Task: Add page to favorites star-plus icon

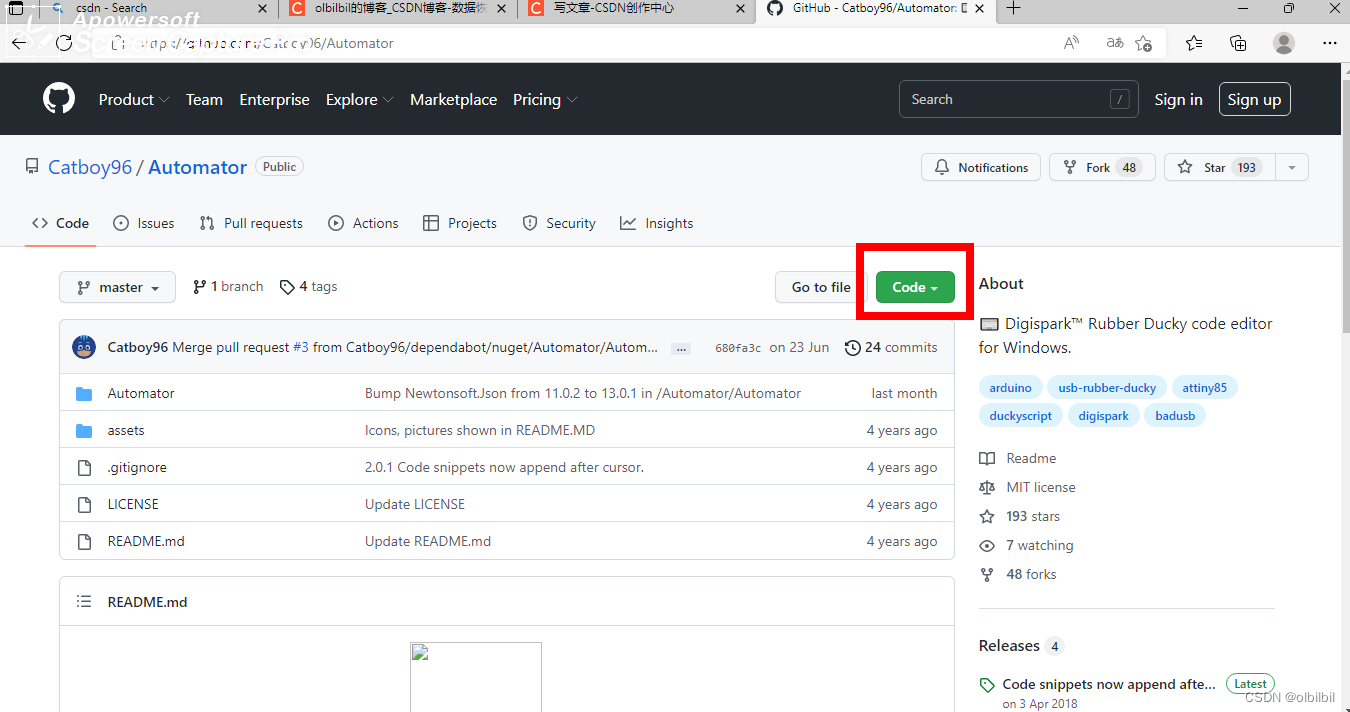Action: 1143,43
